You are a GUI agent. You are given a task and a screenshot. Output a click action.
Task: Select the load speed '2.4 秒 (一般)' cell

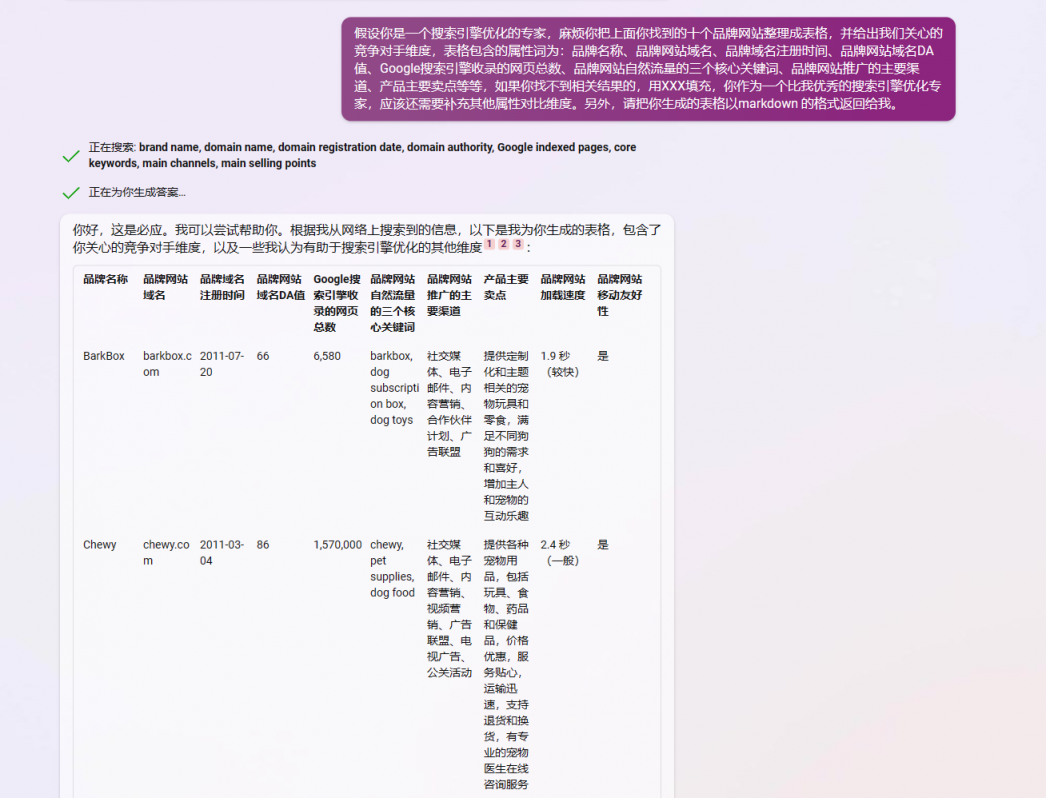[560, 553]
